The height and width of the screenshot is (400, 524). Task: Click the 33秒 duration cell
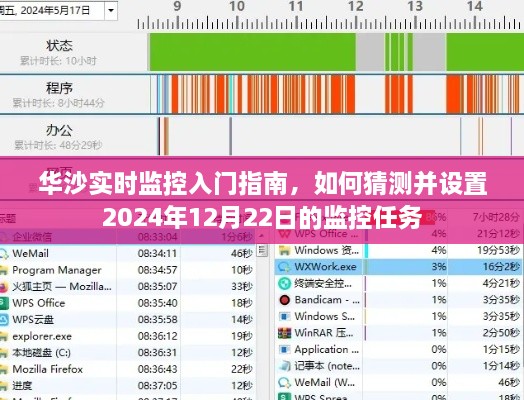242,286
